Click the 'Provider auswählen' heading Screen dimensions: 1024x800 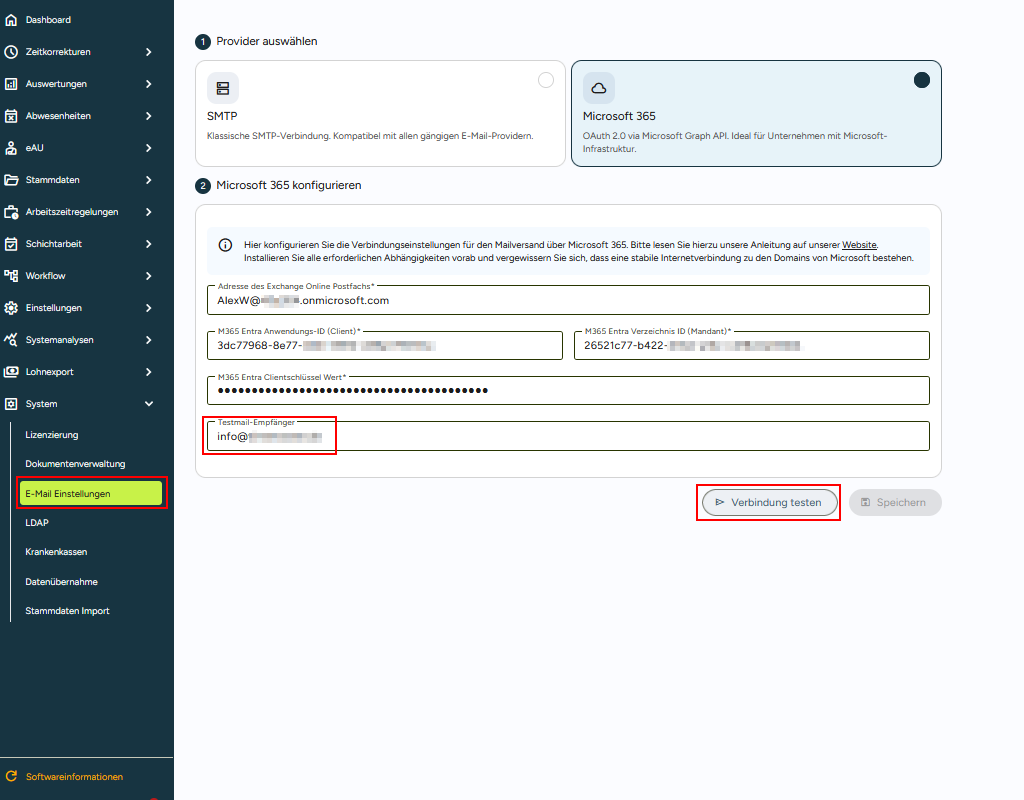pyautogui.click(x=266, y=41)
